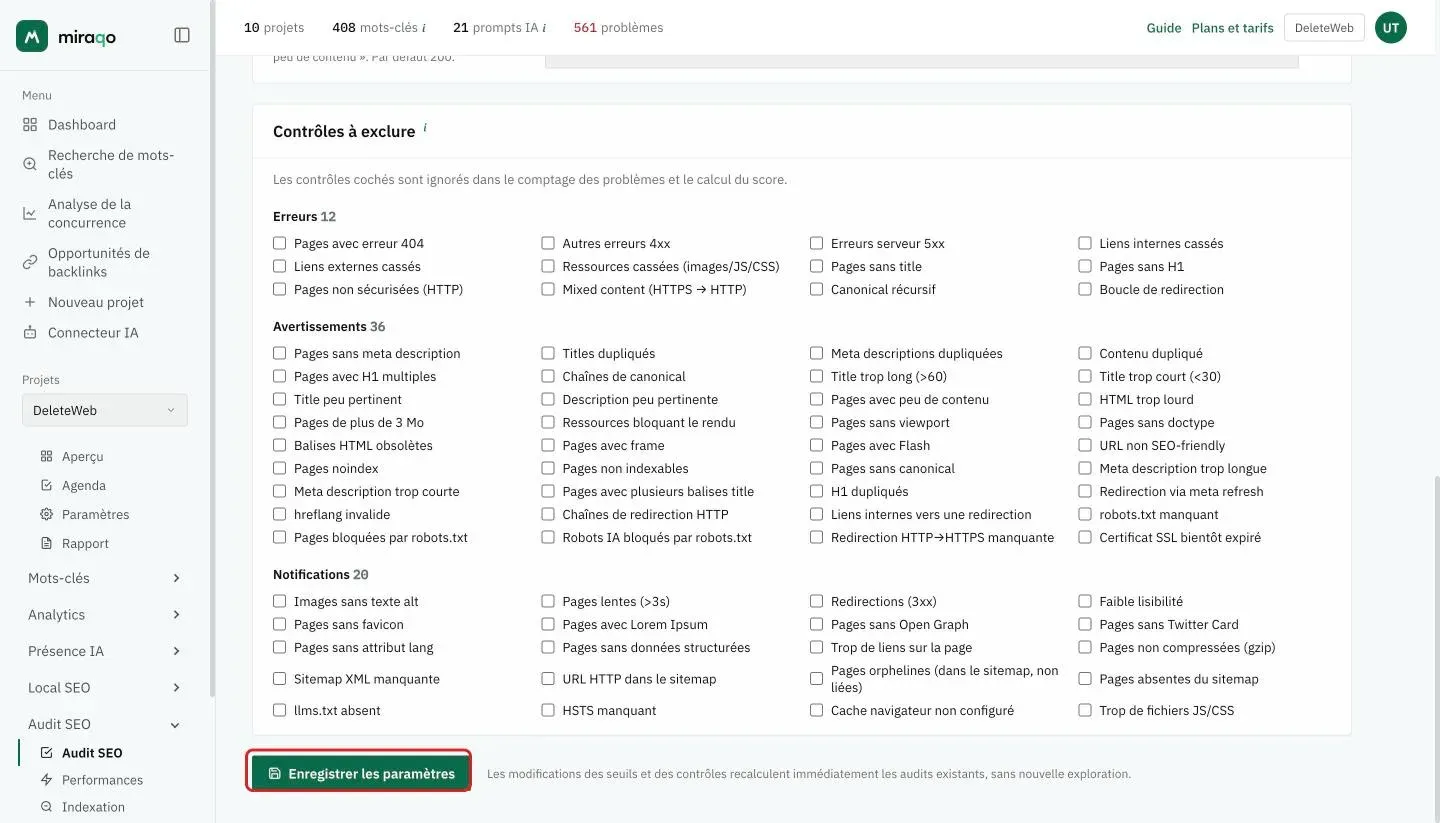Click the Paramètres gear icon

coord(46,514)
